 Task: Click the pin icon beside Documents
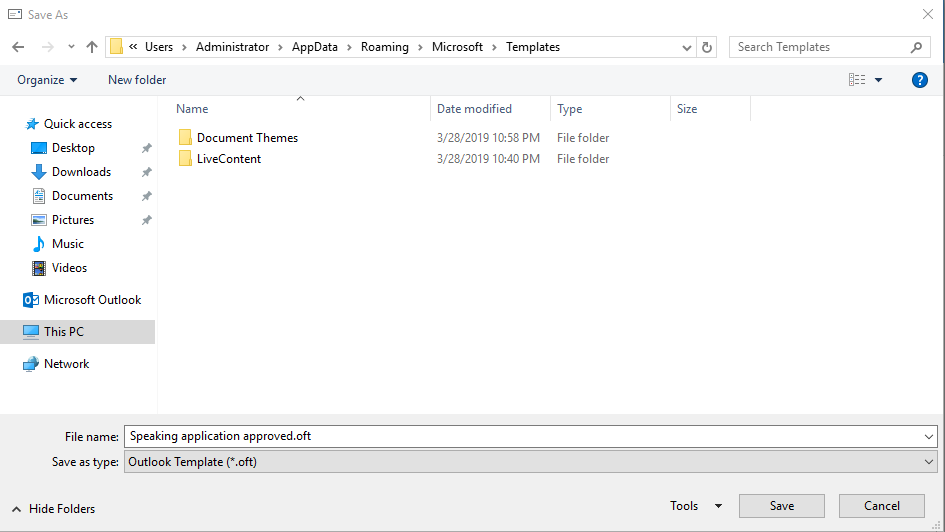point(146,196)
